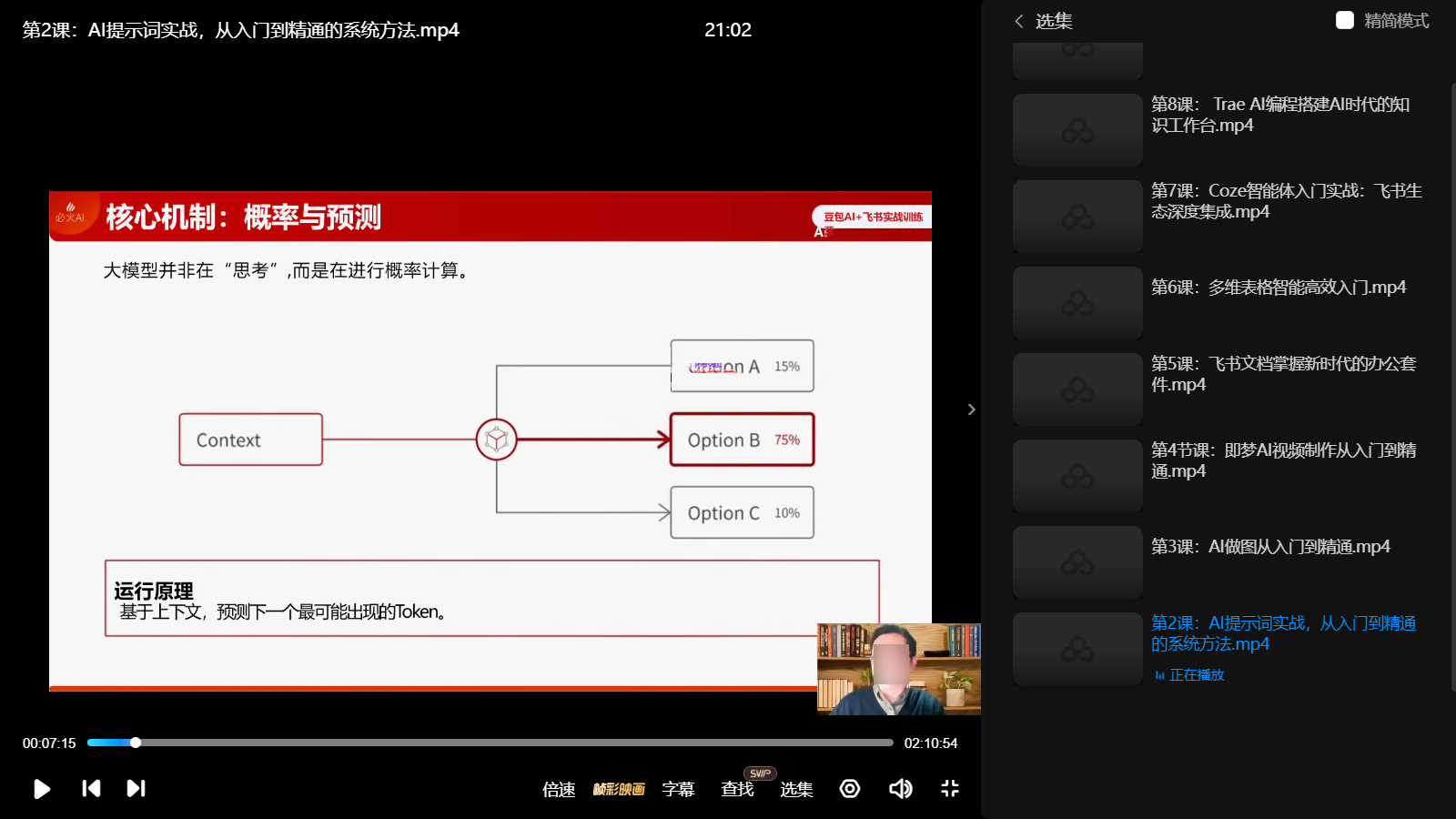Collapse the episode side panel arrow

point(971,409)
